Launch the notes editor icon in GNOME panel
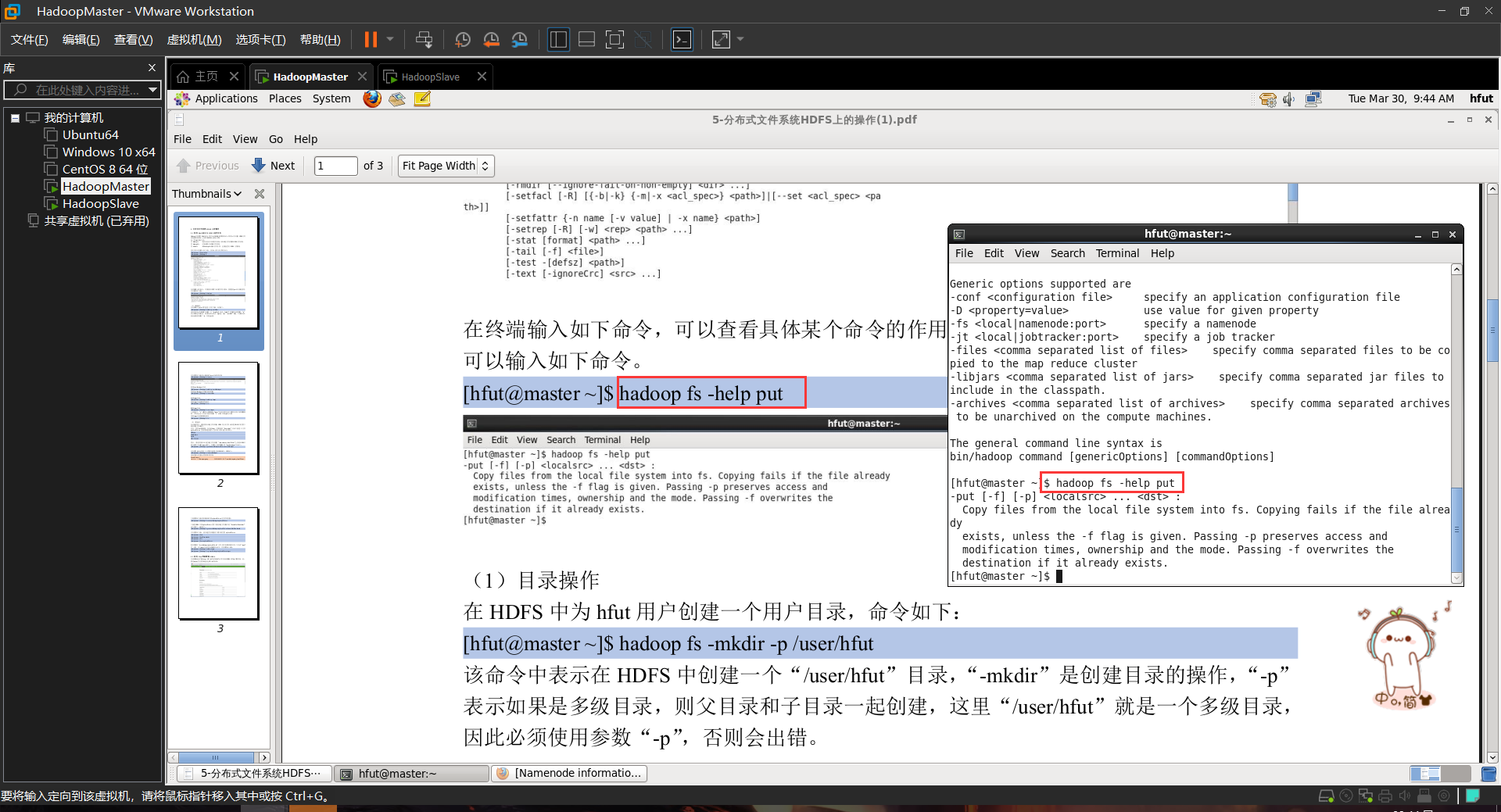This screenshot has height=812, width=1501. 422,98
